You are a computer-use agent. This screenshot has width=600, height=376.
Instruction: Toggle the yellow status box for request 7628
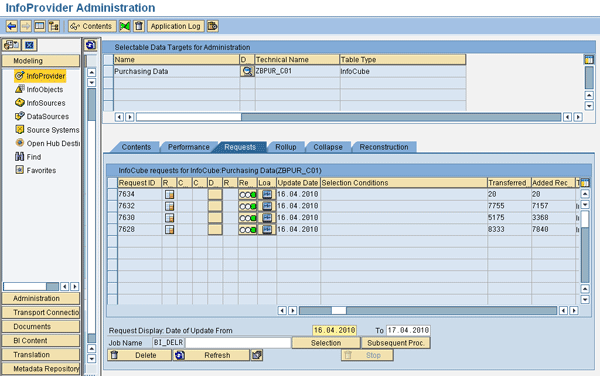pyautogui.click(x=215, y=230)
